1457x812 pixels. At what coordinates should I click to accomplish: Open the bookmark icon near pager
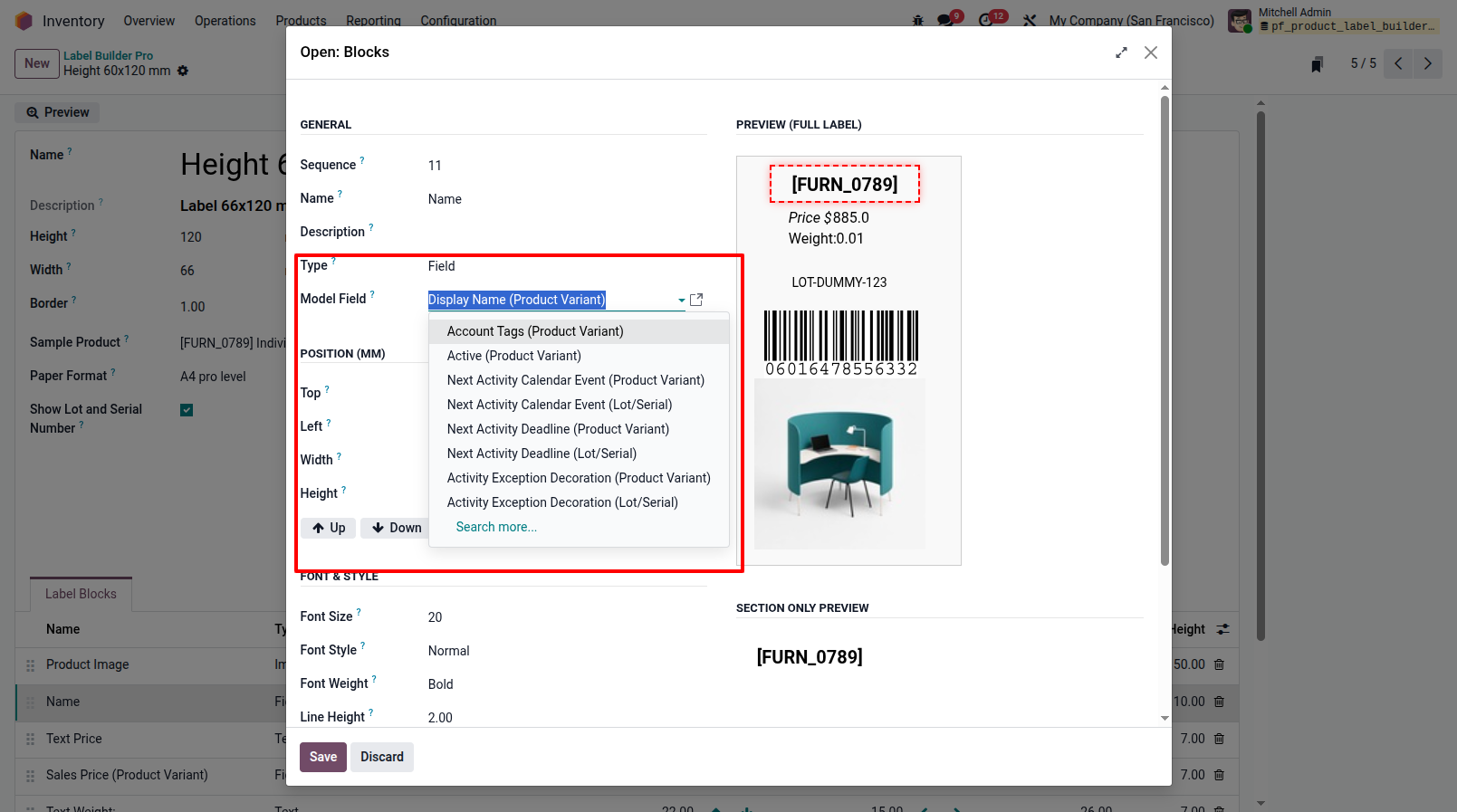tap(1317, 63)
